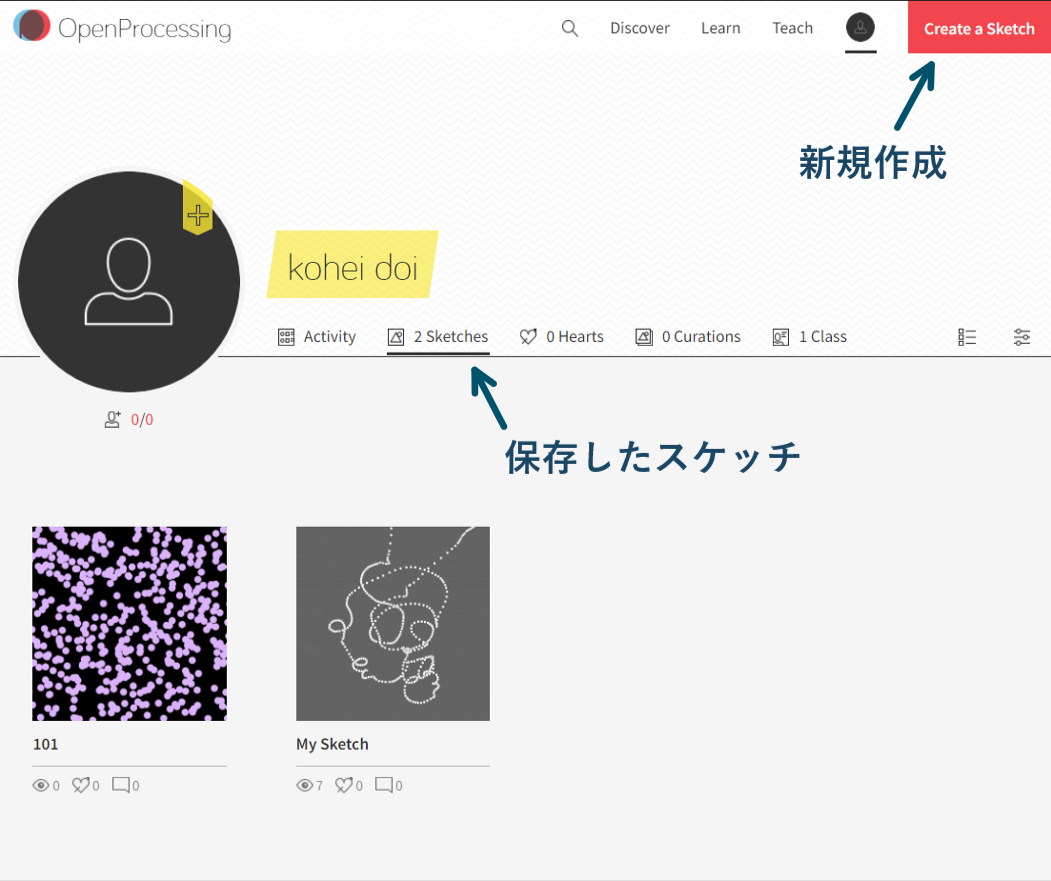
Task: Click the comment icon for 101
Action: click(x=121, y=784)
